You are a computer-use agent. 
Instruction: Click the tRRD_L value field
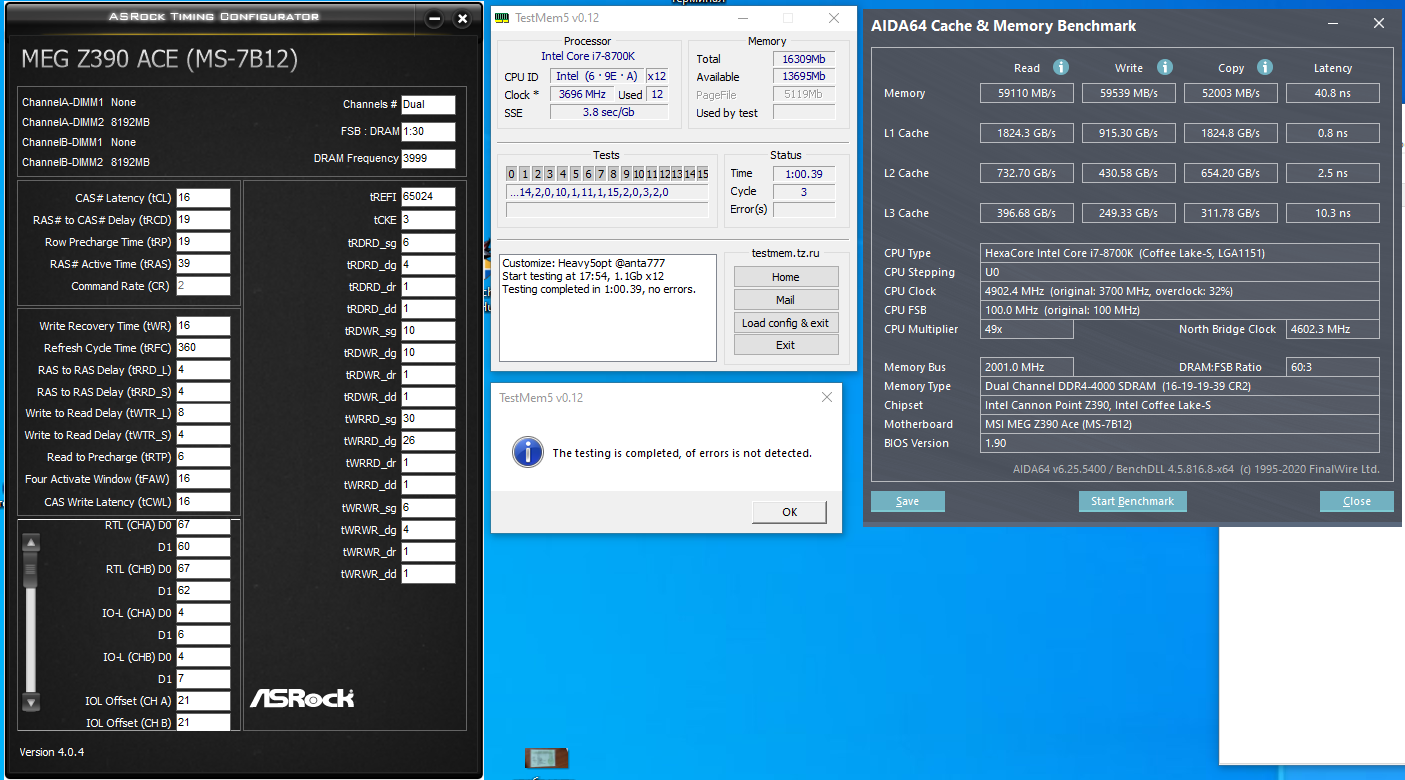203,370
